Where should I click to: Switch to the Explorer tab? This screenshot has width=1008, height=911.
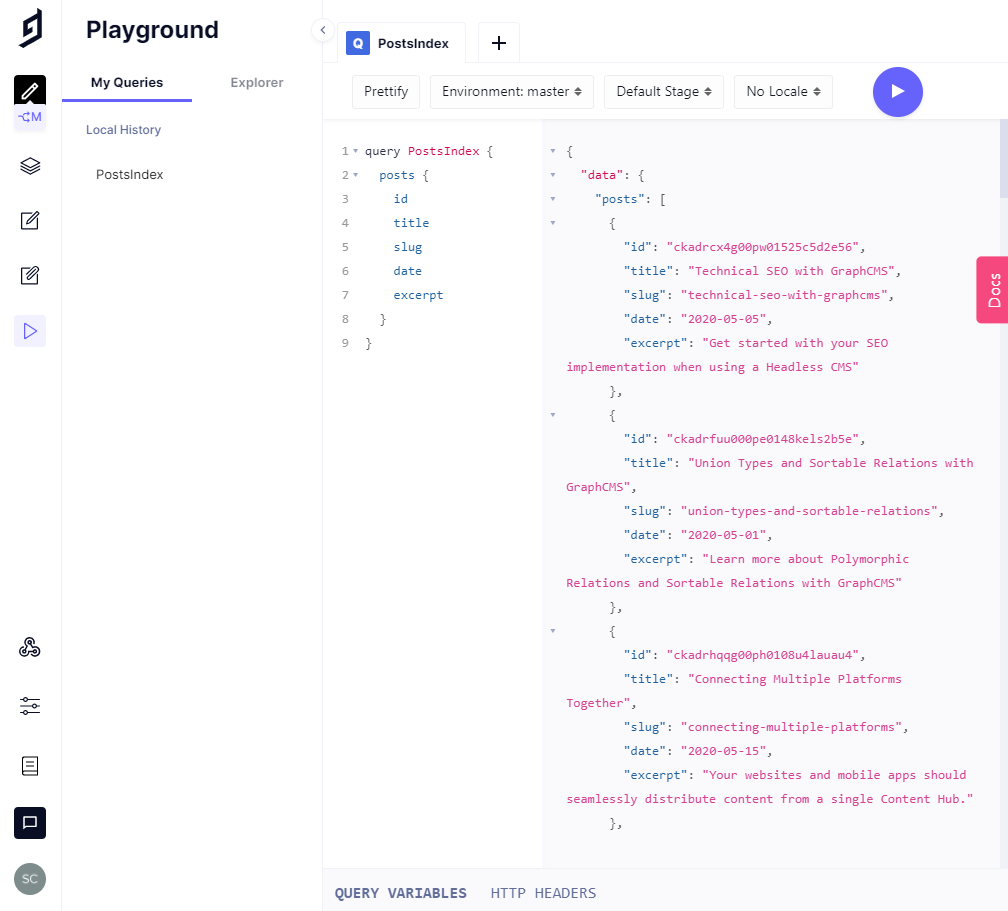click(256, 83)
